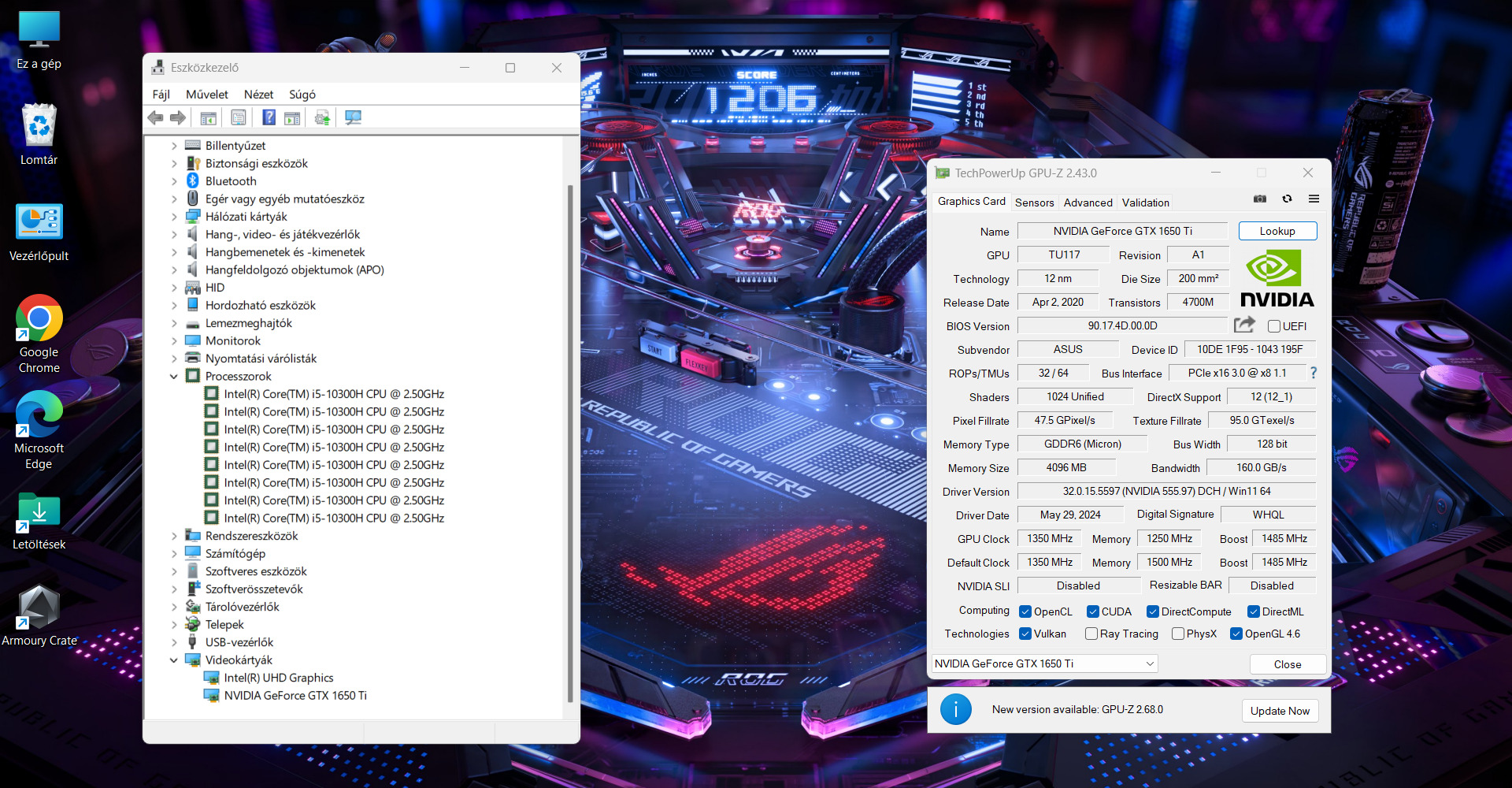Click the question mark next to Bus Interface
The height and width of the screenshot is (788, 1512).
1314,373
